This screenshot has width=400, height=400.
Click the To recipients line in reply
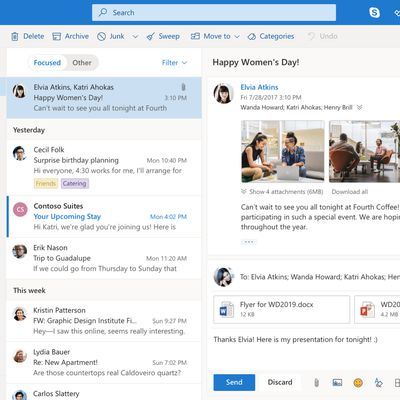point(319,277)
